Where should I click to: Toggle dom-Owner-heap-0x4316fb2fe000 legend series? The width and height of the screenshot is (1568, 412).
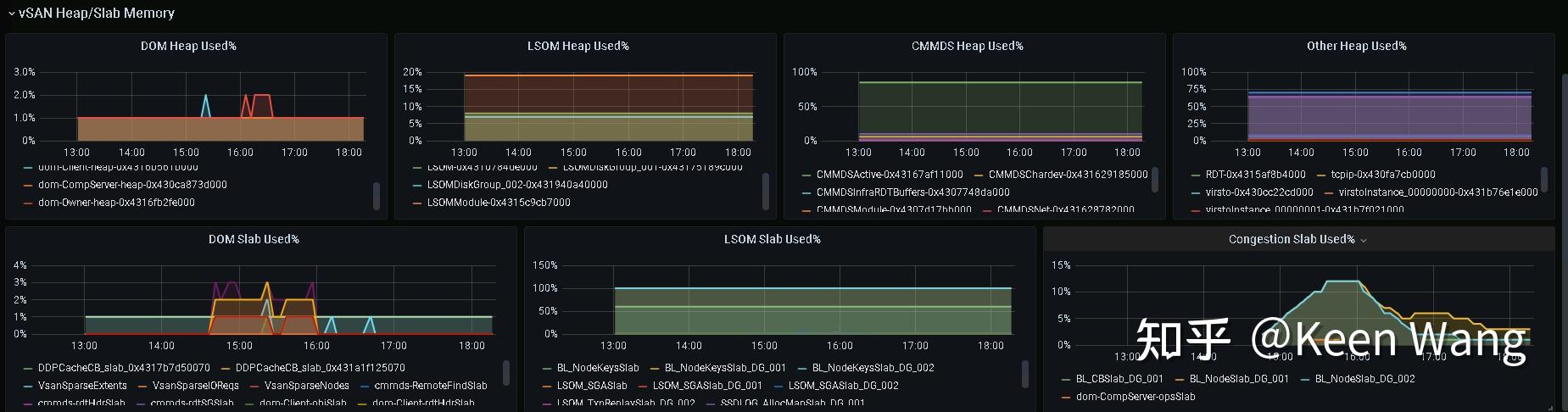[116, 203]
